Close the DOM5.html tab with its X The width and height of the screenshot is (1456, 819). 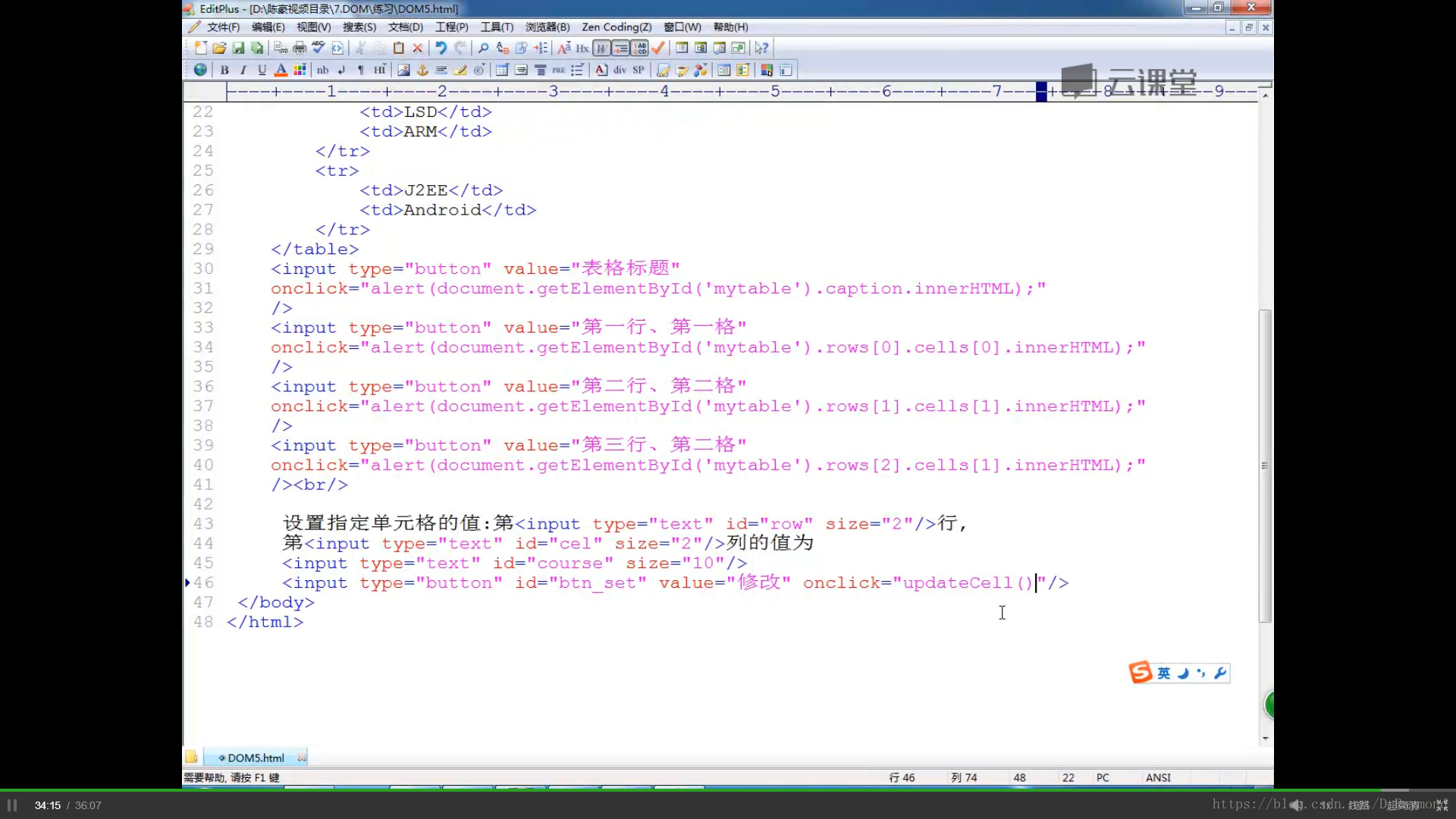pos(302,758)
